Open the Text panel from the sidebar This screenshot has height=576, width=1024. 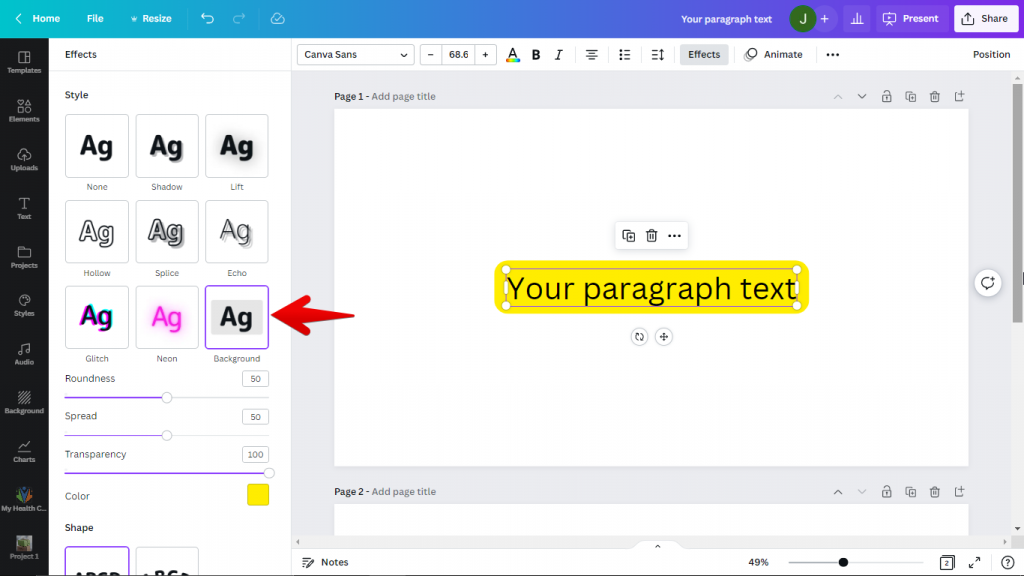tap(22, 207)
